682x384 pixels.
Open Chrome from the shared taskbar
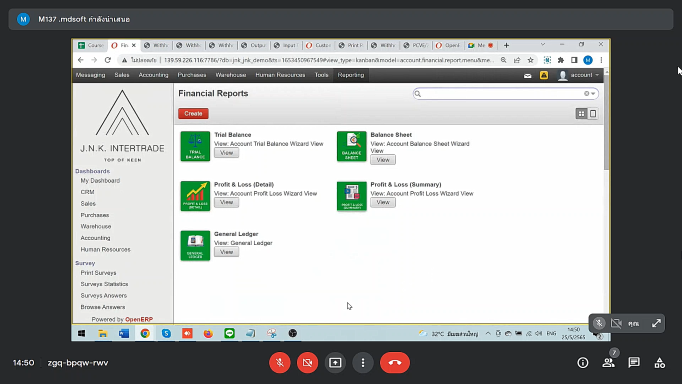click(145, 334)
